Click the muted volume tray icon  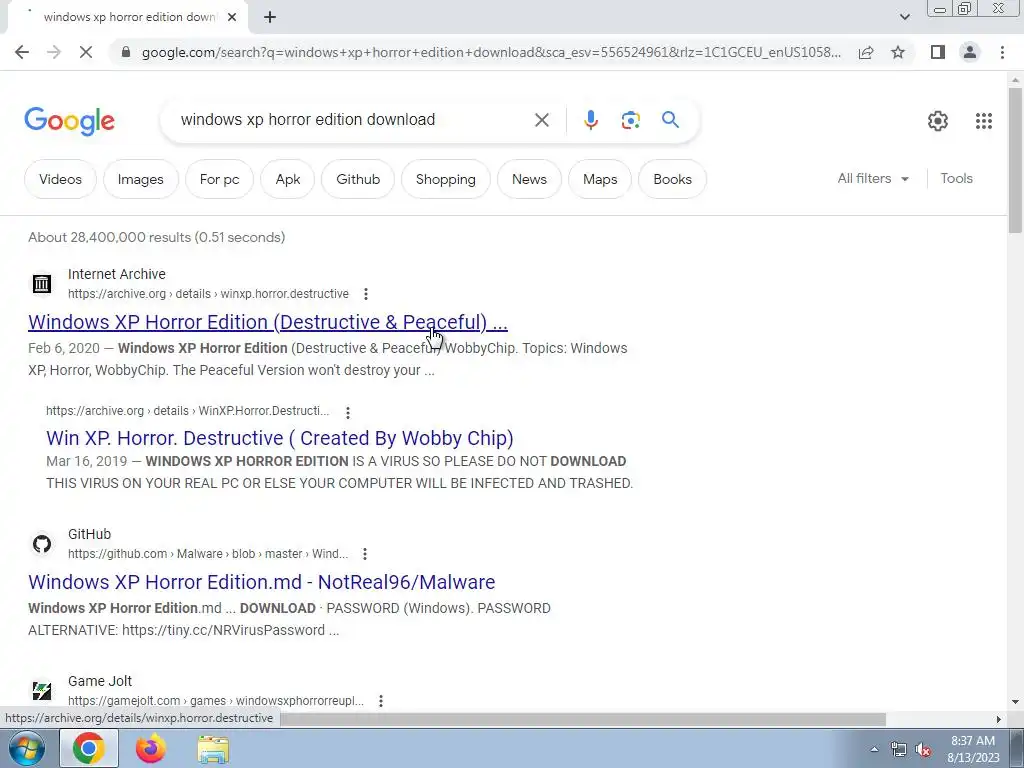coord(923,750)
